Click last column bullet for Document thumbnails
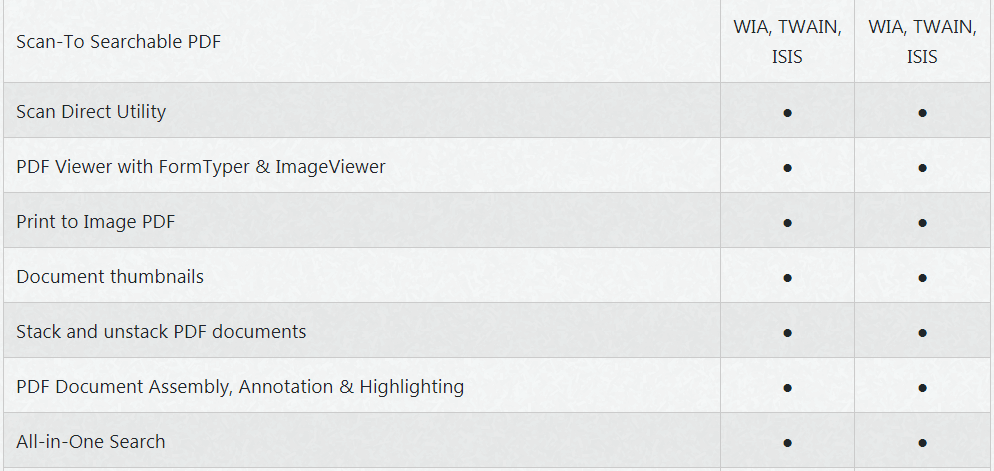Viewport: 994px width, 471px height. [922, 278]
